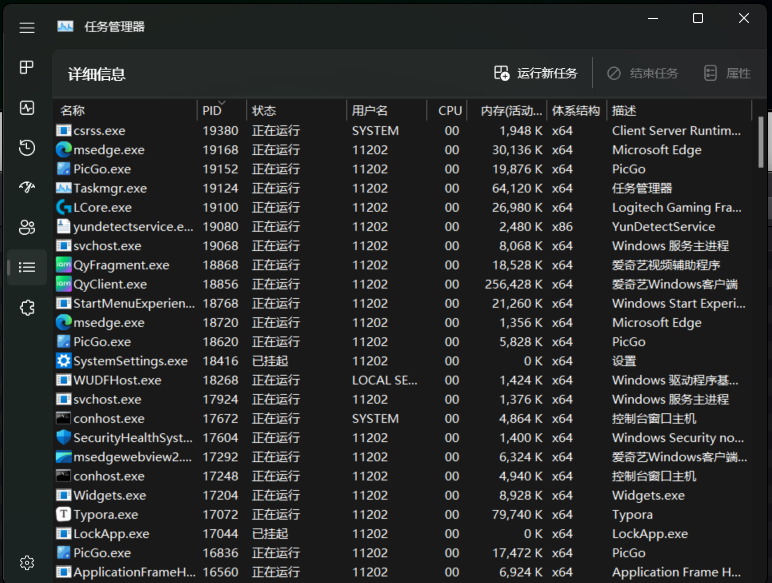The height and width of the screenshot is (583, 772).
Task: Select conhost.exe row with PID 17248
Action: (403, 476)
